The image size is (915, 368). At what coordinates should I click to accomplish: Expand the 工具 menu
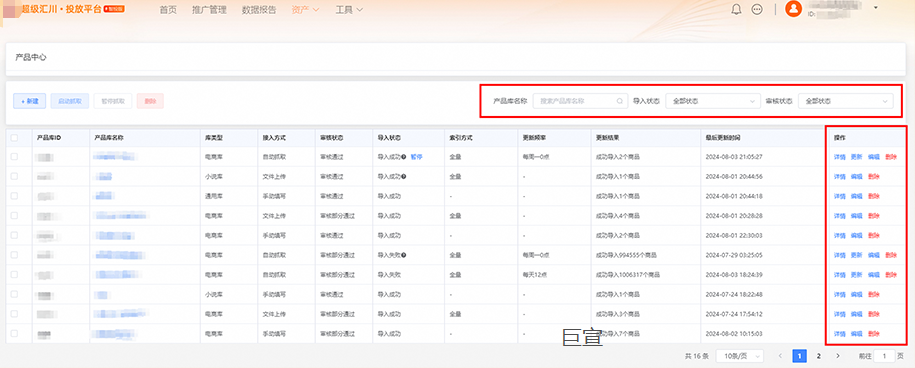tap(349, 10)
